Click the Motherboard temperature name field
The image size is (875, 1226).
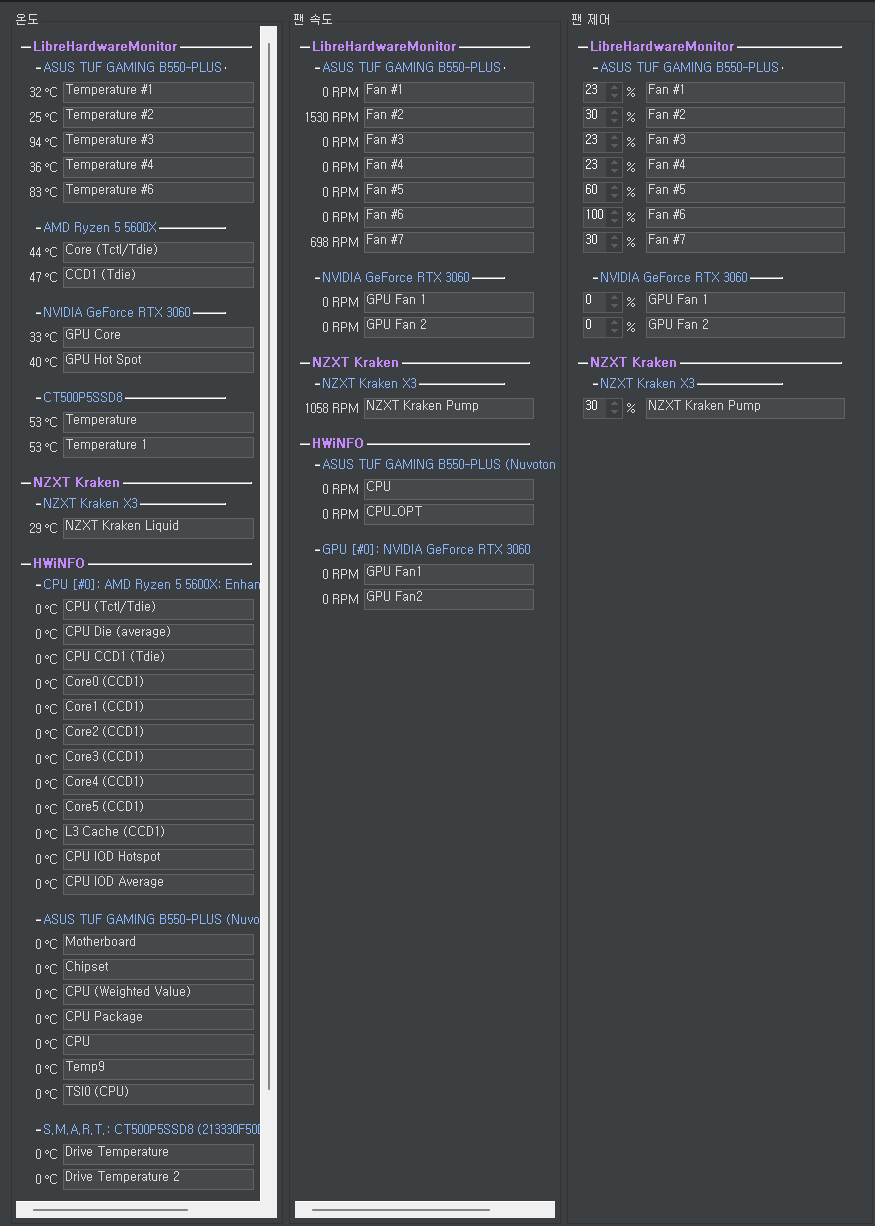(x=158, y=944)
